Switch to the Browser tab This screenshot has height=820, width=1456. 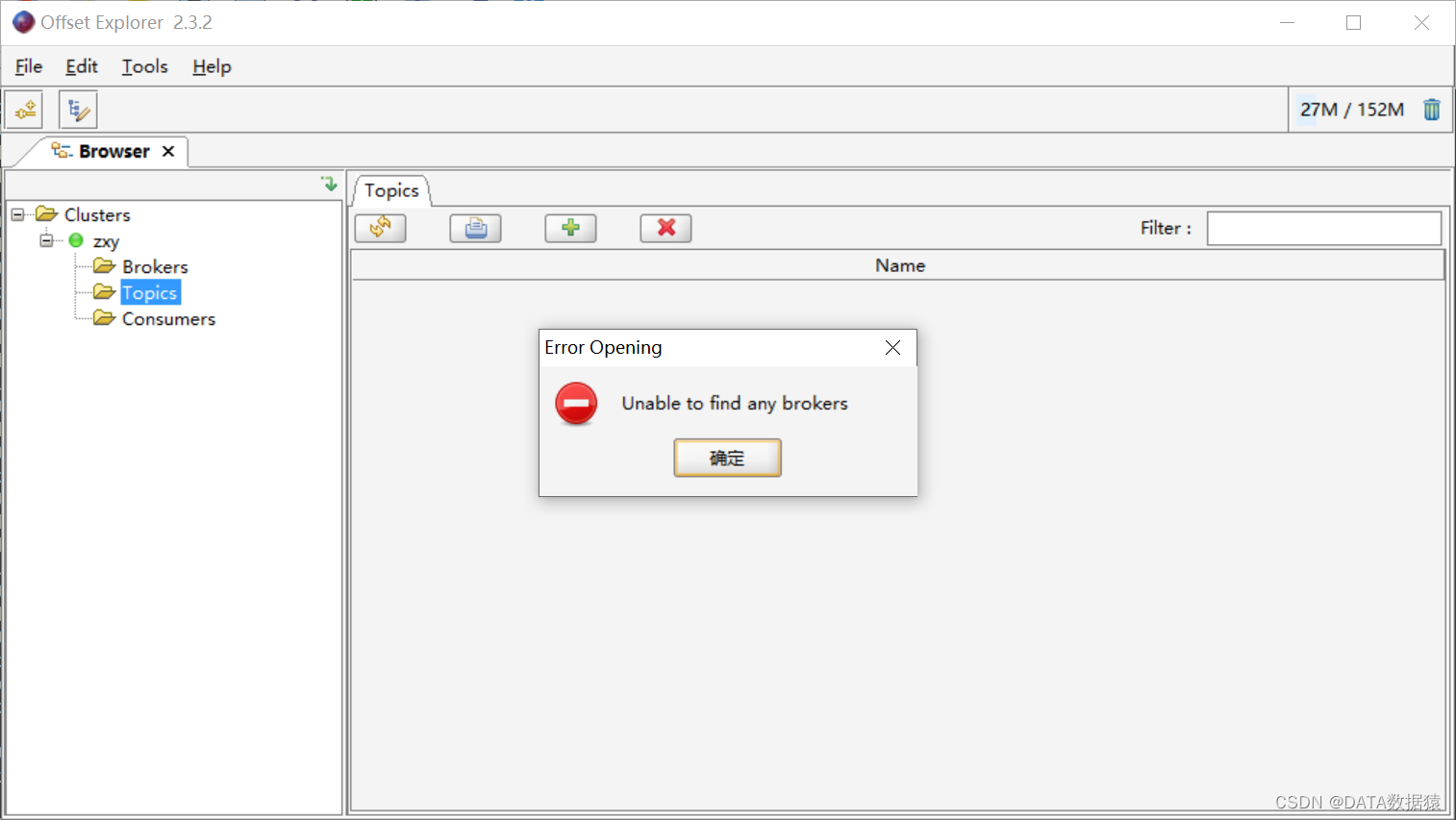click(113, 151)
